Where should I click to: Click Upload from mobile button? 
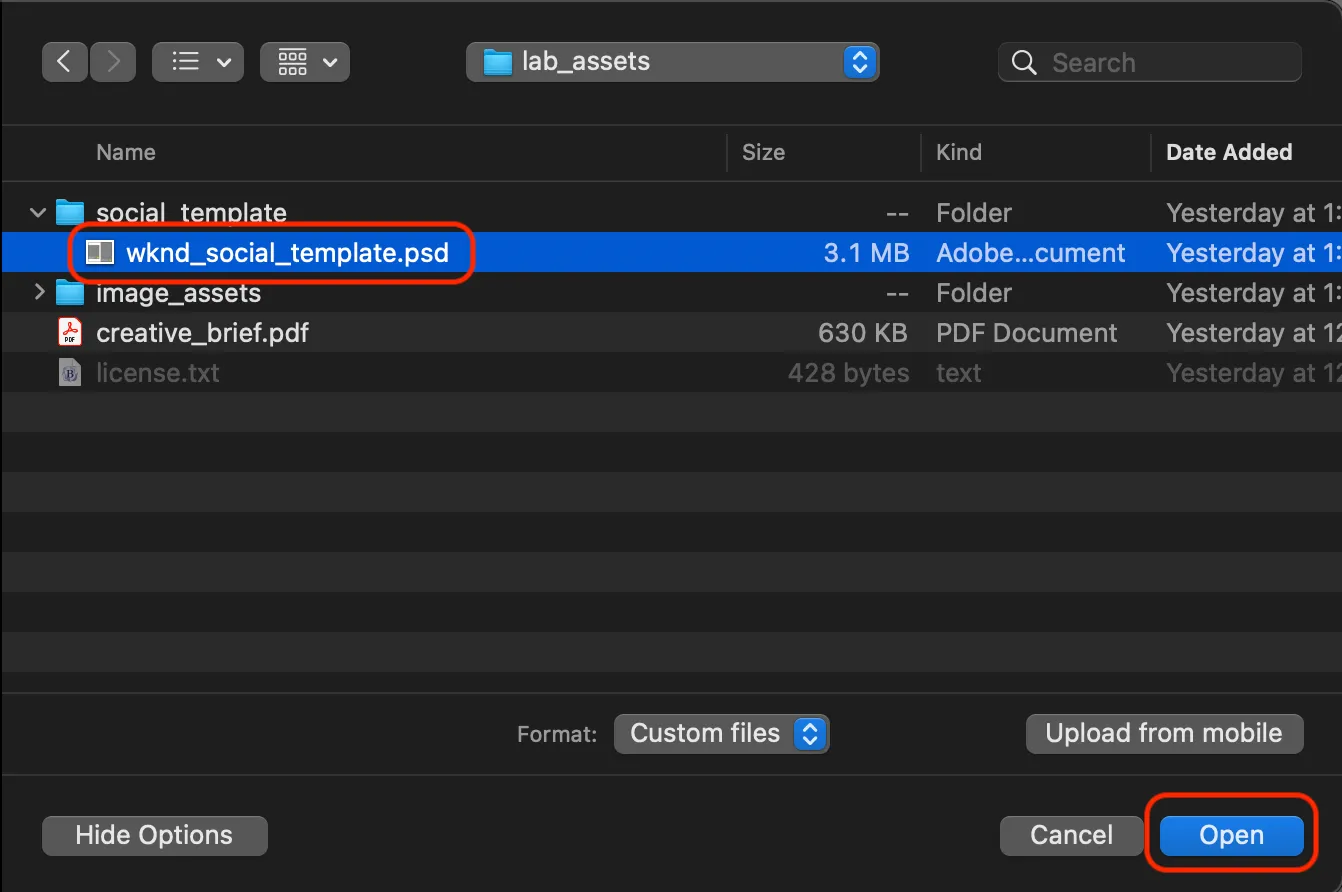tap(1164, 733)
